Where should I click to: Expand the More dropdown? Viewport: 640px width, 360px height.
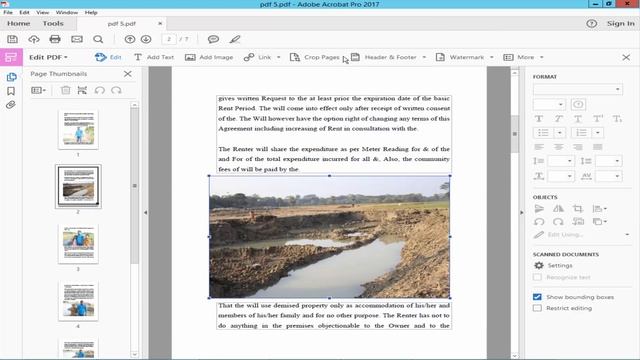pos(542,58)
